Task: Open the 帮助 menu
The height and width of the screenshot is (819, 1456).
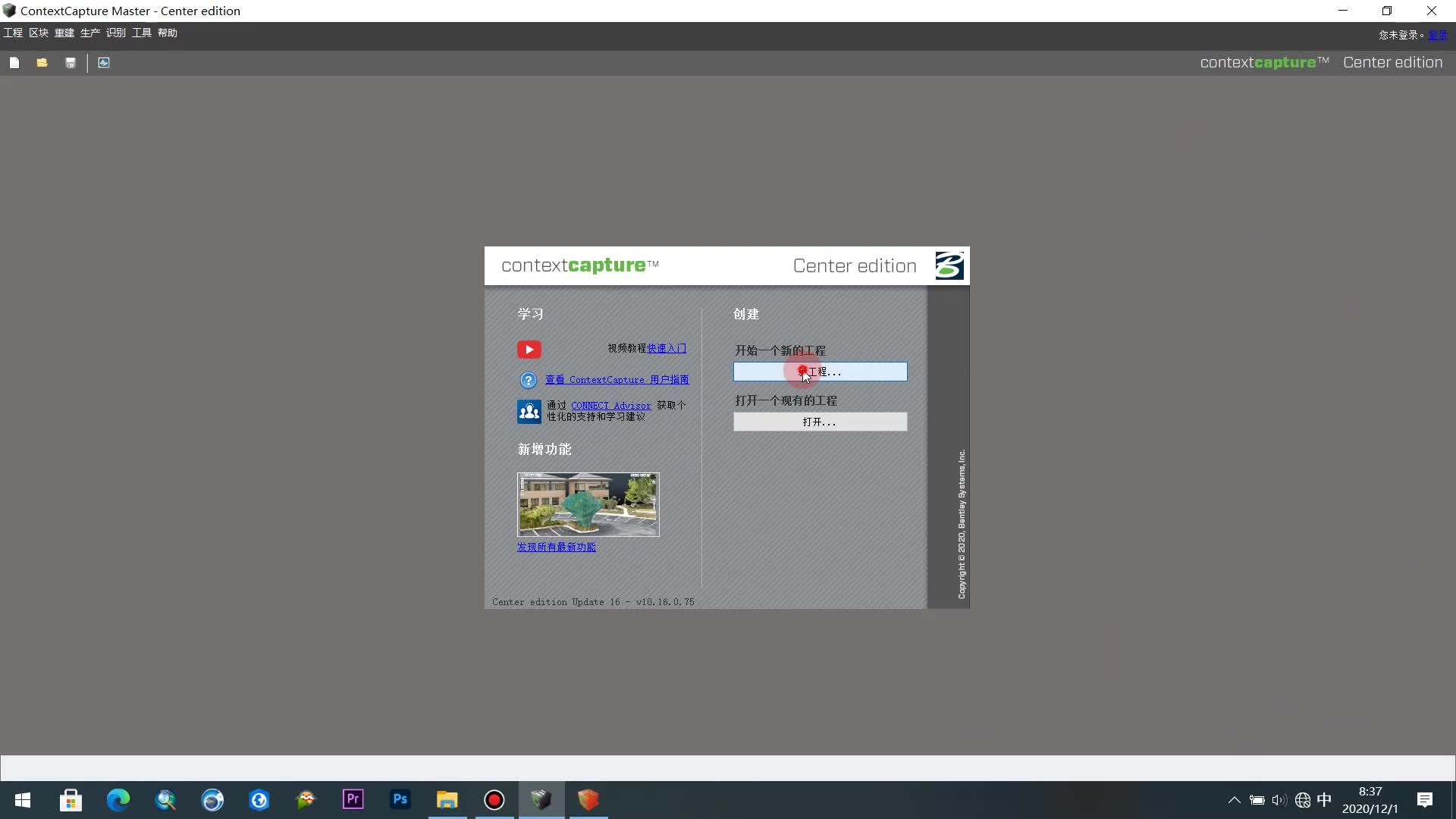Action: pos(168,33)
